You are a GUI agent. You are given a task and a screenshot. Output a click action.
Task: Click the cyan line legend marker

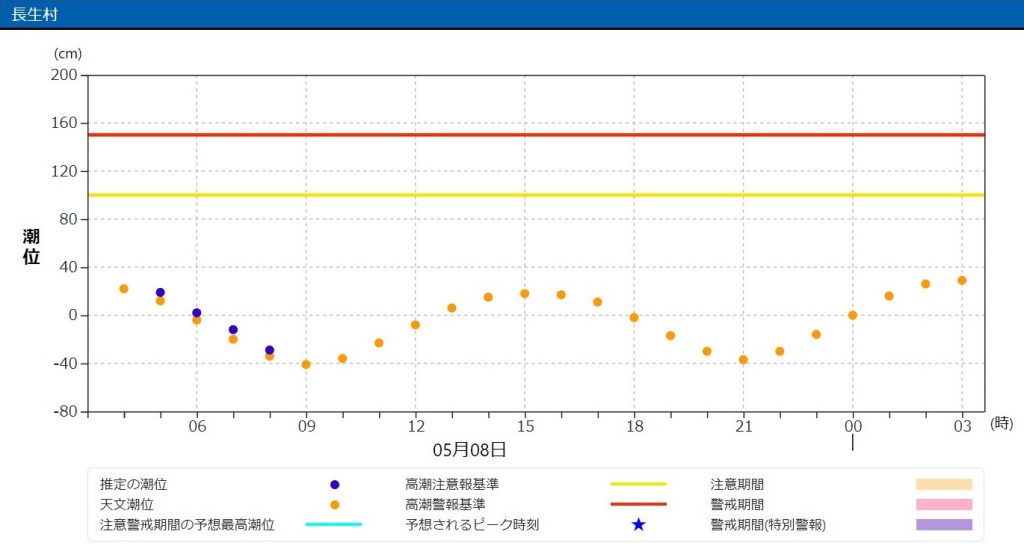(334, 524)
